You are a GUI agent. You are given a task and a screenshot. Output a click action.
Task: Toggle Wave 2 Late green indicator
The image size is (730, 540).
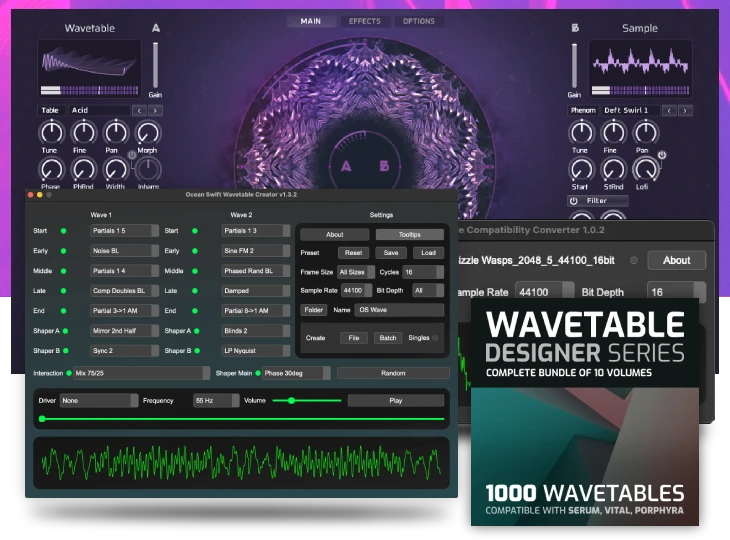tap(195, 291)
